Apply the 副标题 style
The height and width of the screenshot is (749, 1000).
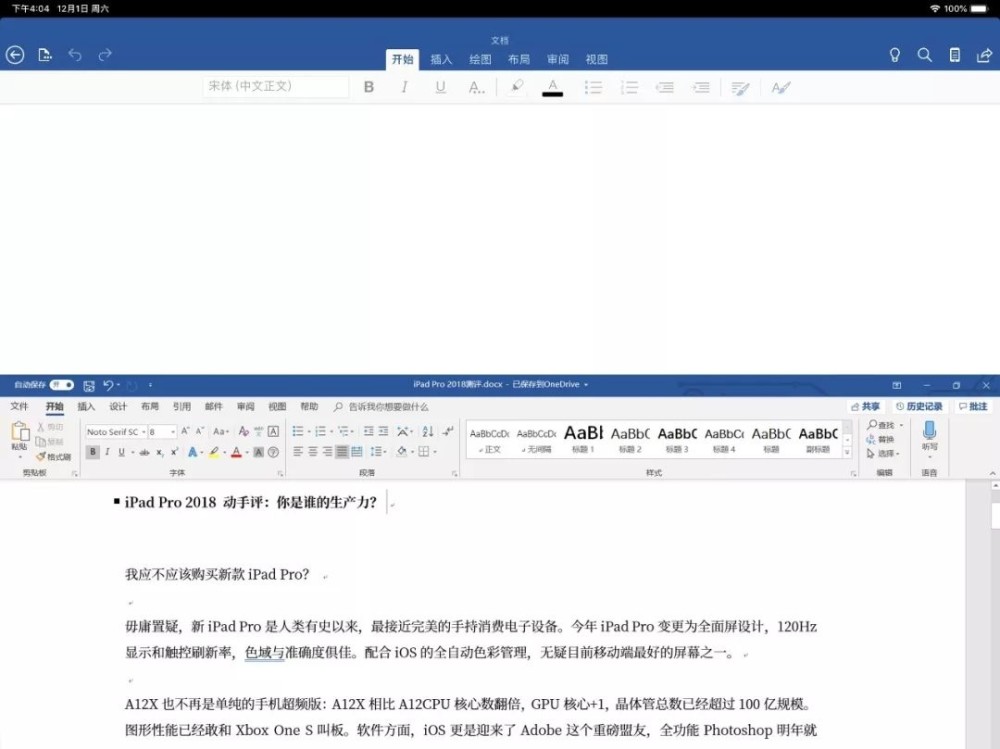point(818,438)
